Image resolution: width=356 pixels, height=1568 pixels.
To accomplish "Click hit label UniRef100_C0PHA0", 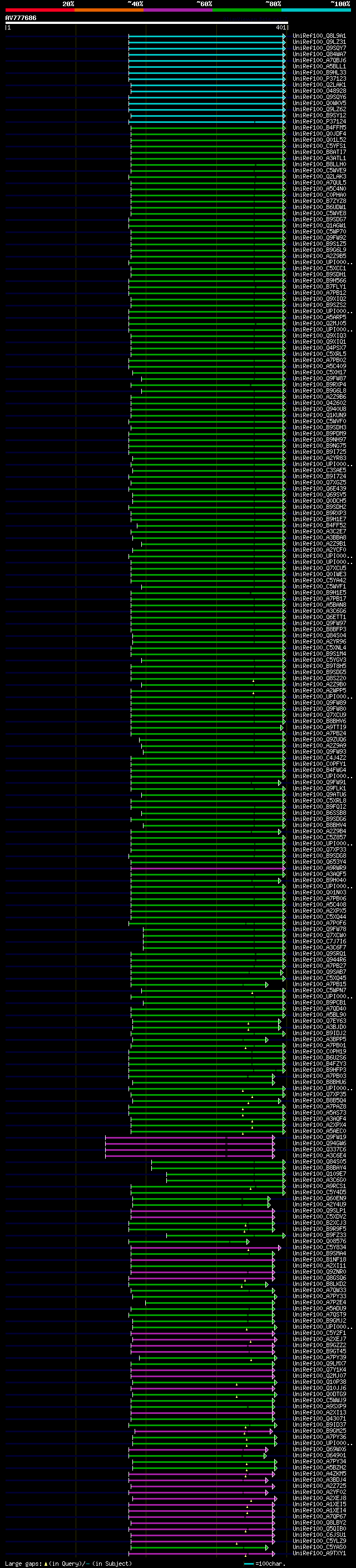I will [x=319, y=195].
